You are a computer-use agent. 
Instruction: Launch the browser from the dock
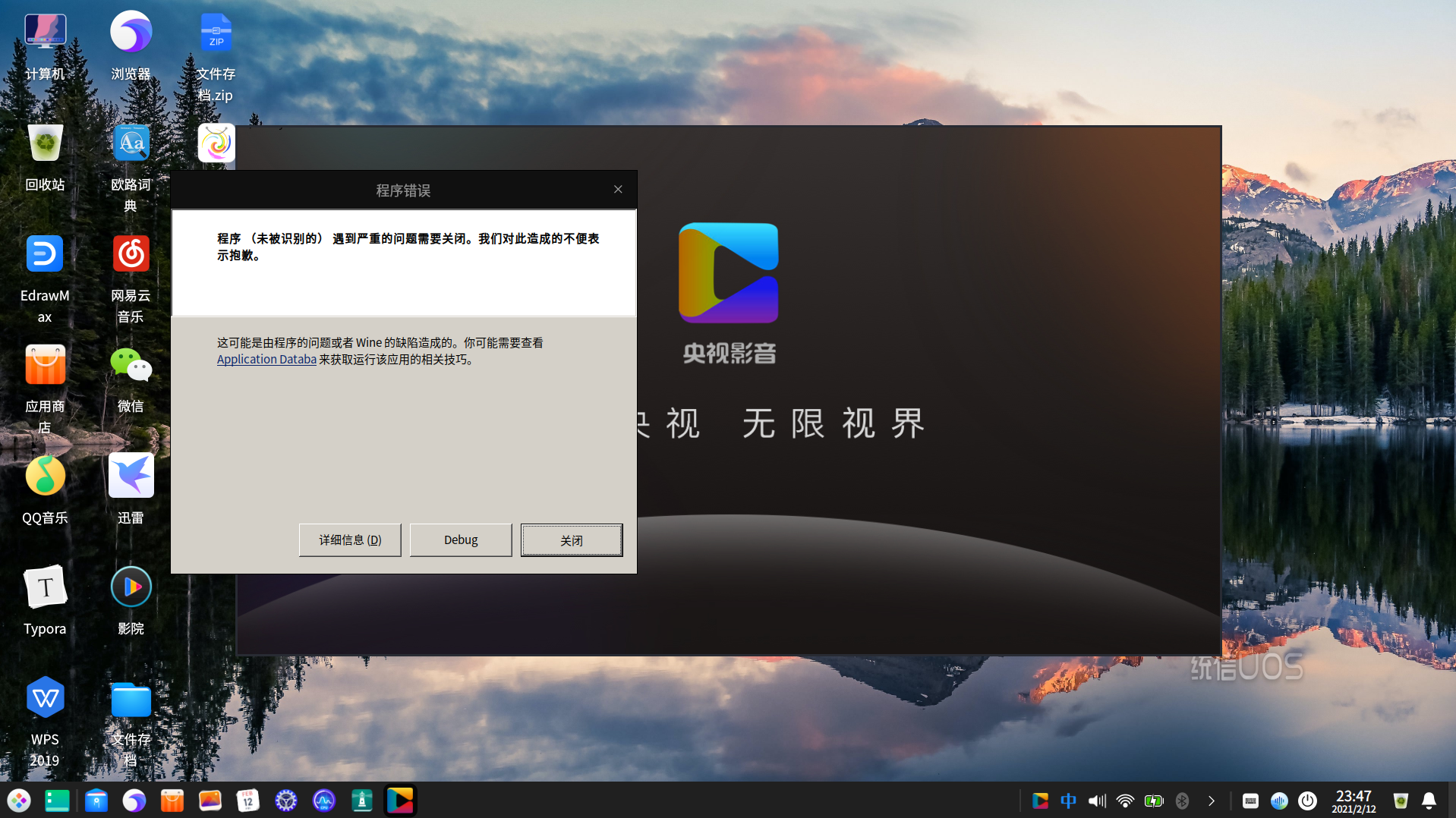[x=134, y=801]
